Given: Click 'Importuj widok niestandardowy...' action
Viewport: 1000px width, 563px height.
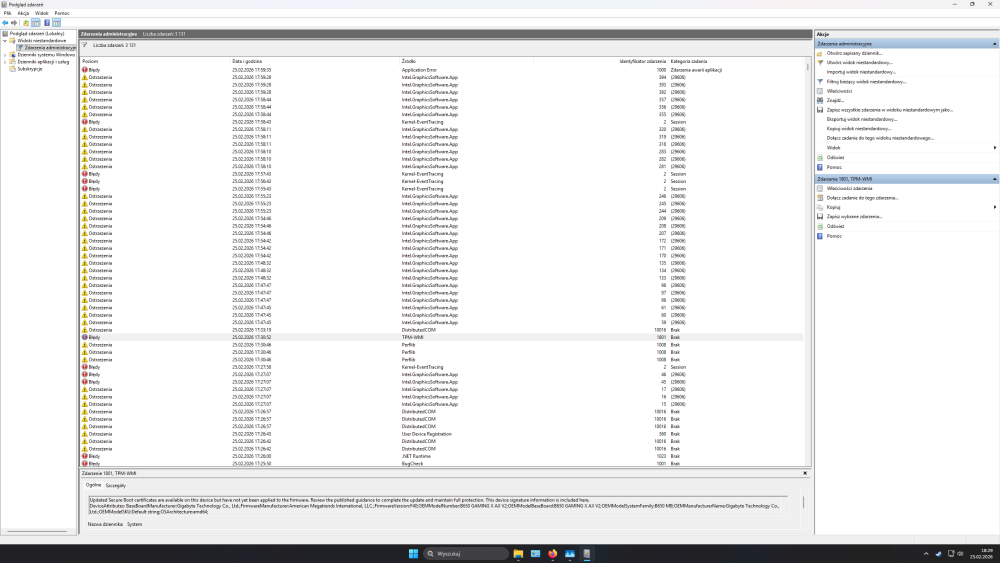Looking at the screenshot, I should (x=861, y=72).
